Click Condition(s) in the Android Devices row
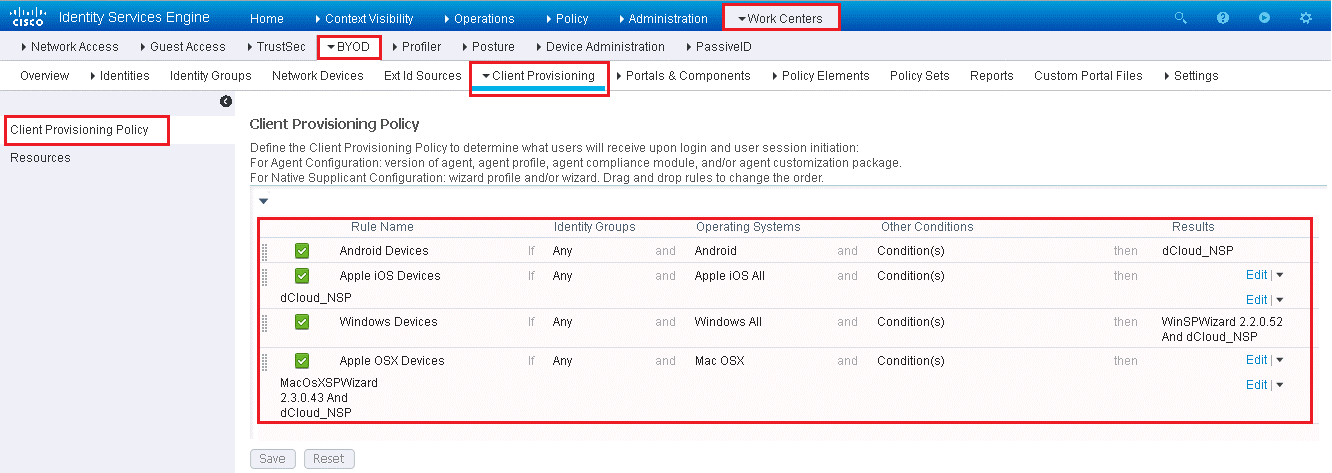 911,251
